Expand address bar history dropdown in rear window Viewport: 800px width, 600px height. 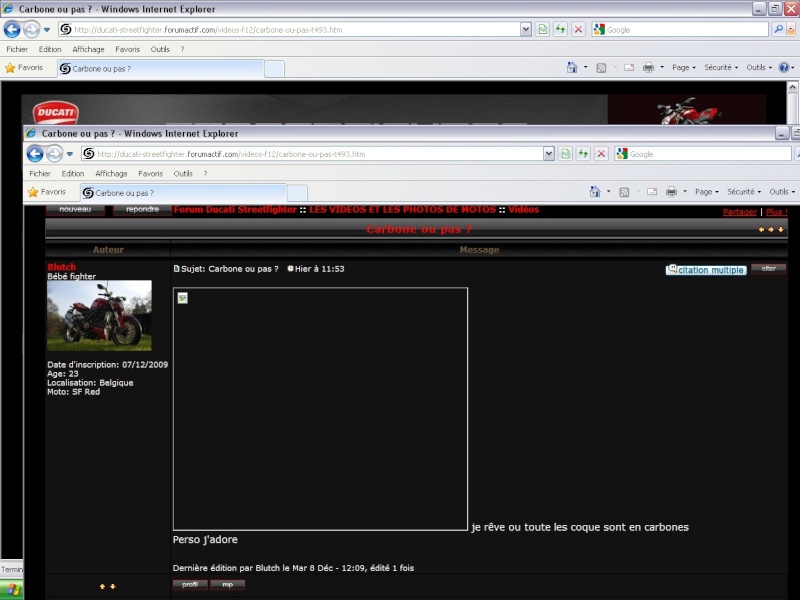[526, 30]
